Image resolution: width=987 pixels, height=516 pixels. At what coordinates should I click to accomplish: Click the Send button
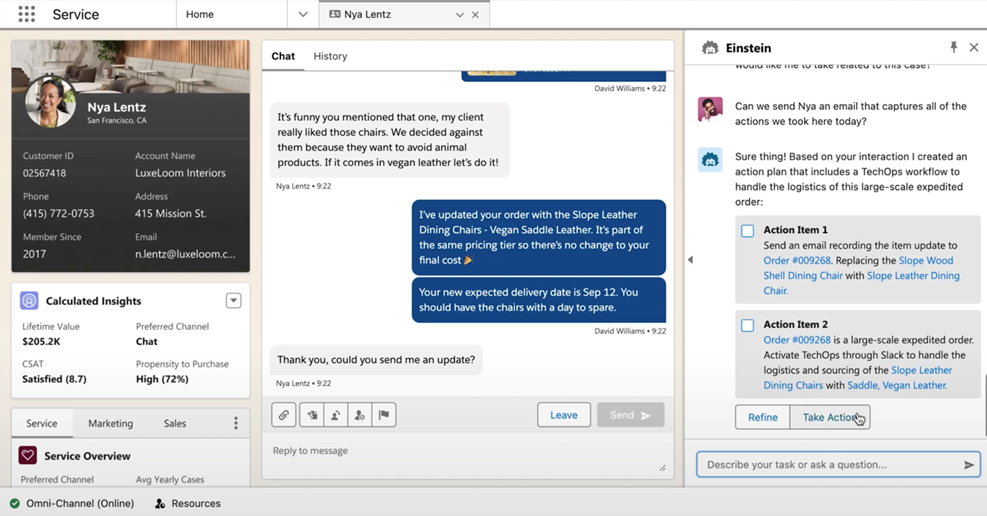click(x=630, y=415)
